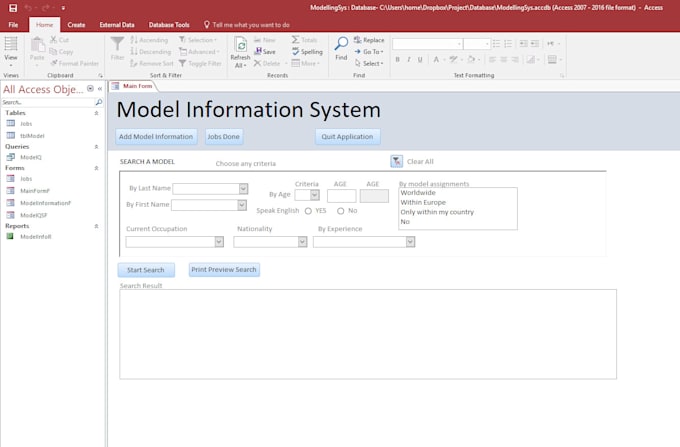Open the By Last Name dropdown
This screenshot has width=680, height=447.
tap(243, 189)
